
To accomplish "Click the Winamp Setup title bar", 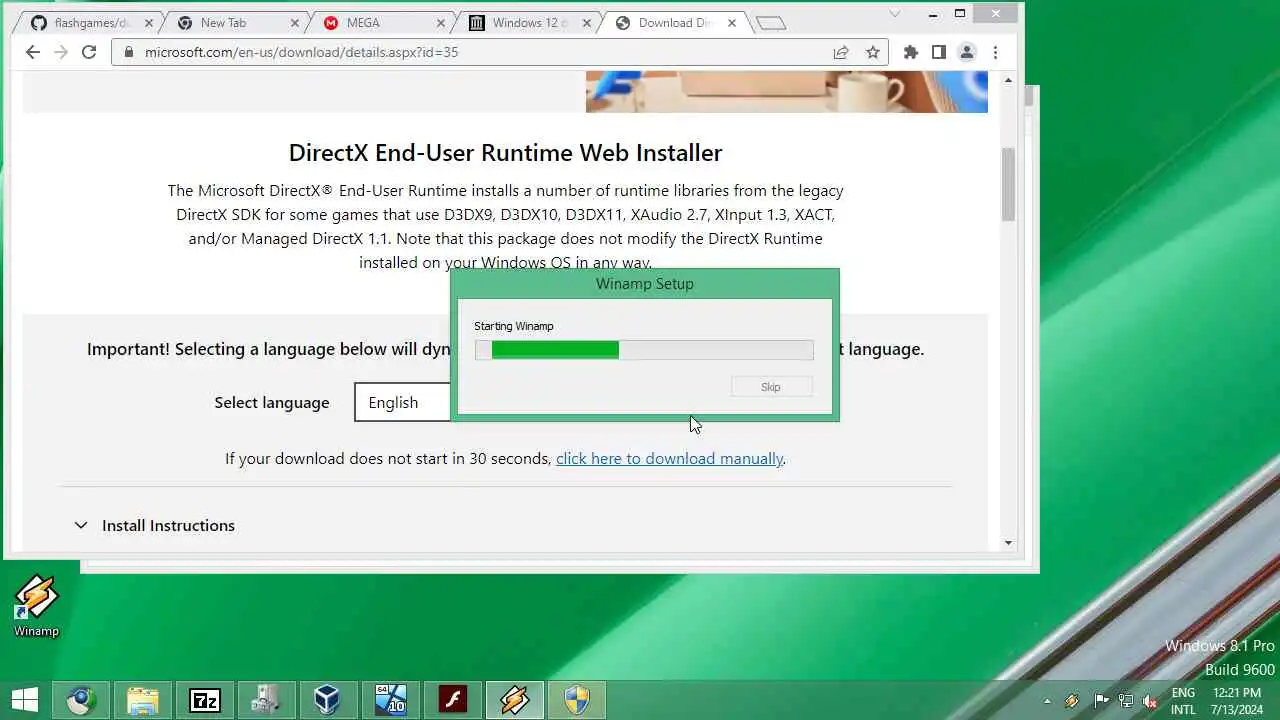I will 644,284.
